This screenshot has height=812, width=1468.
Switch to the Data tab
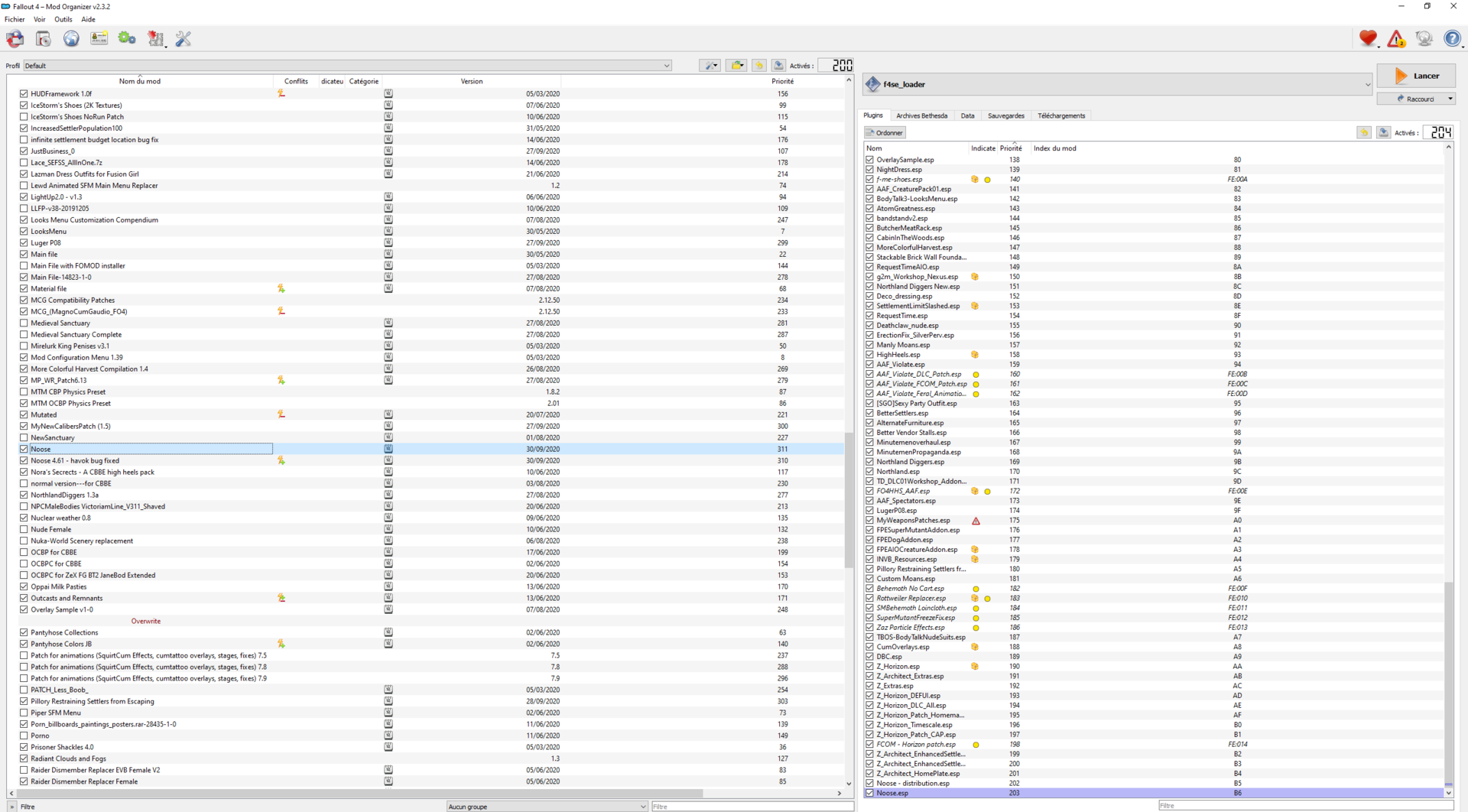tap(967, 115)
